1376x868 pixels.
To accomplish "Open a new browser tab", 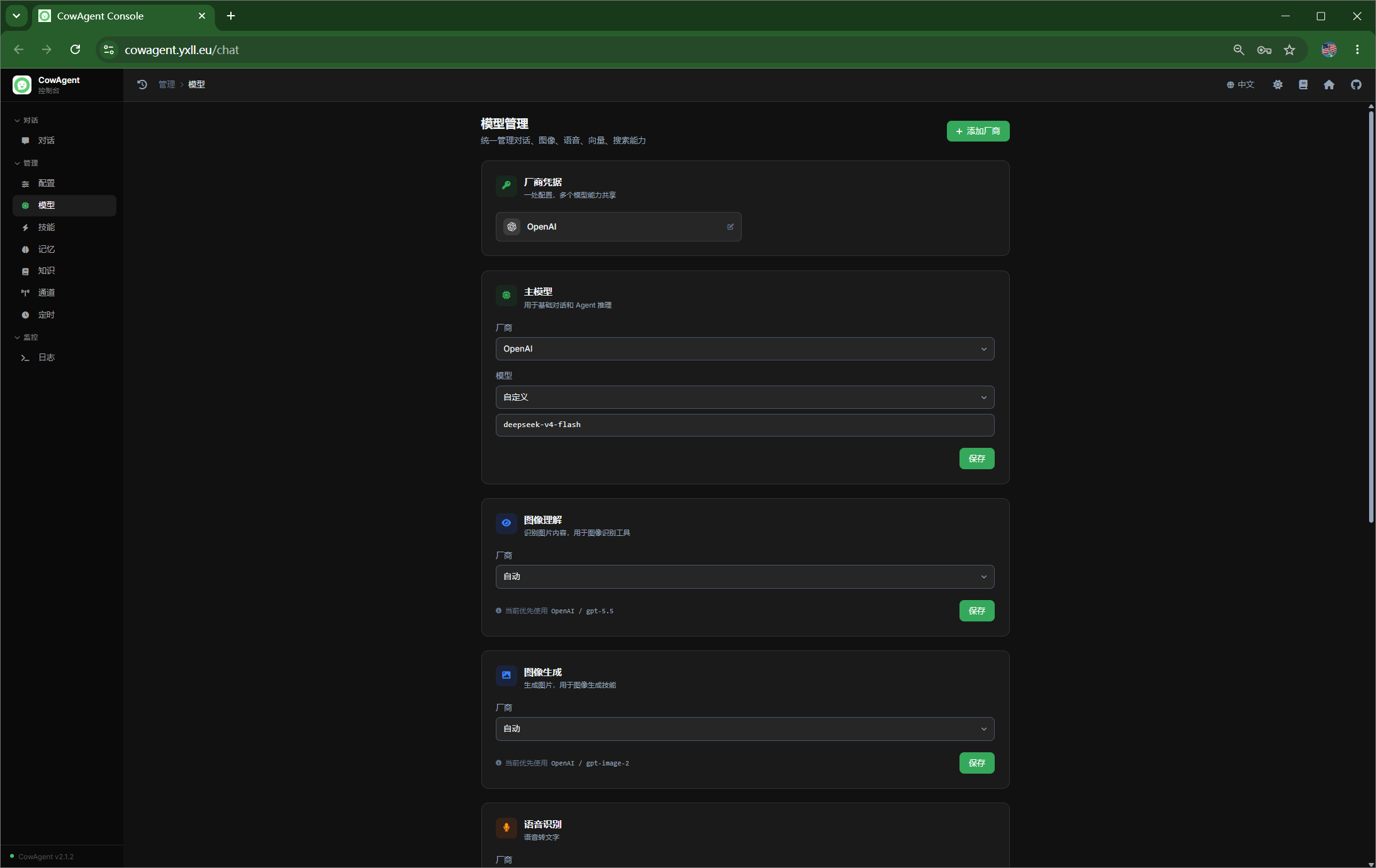I will 231,16.
